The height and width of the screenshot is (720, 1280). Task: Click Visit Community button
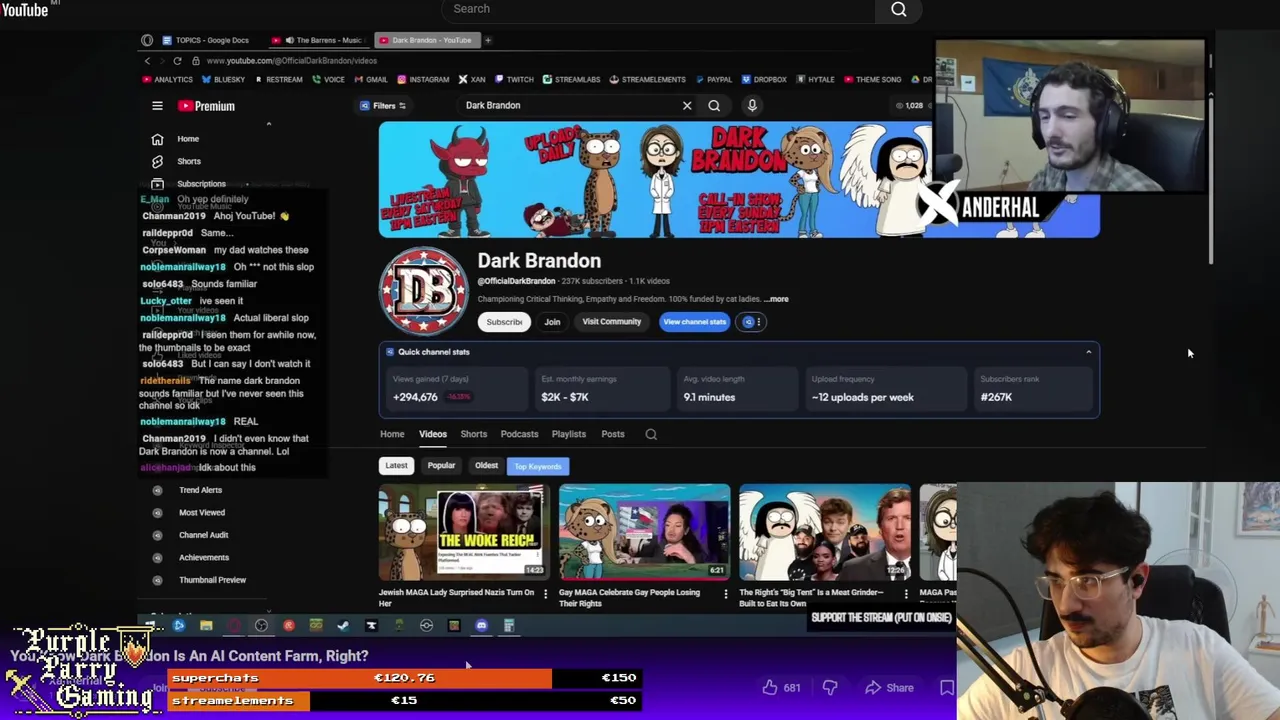[x=611, y=322]
